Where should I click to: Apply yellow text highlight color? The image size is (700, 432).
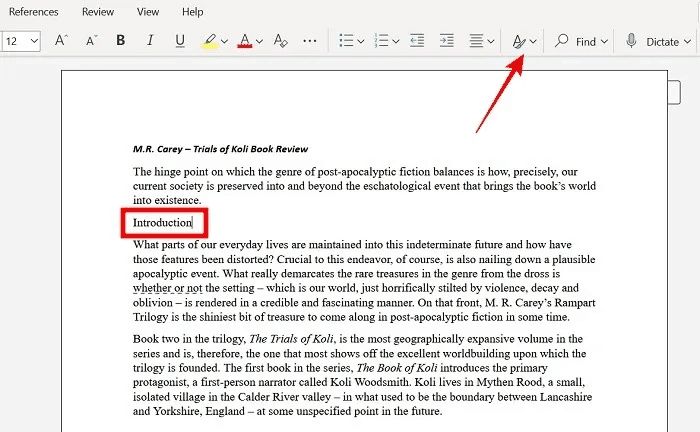[210, 41]
